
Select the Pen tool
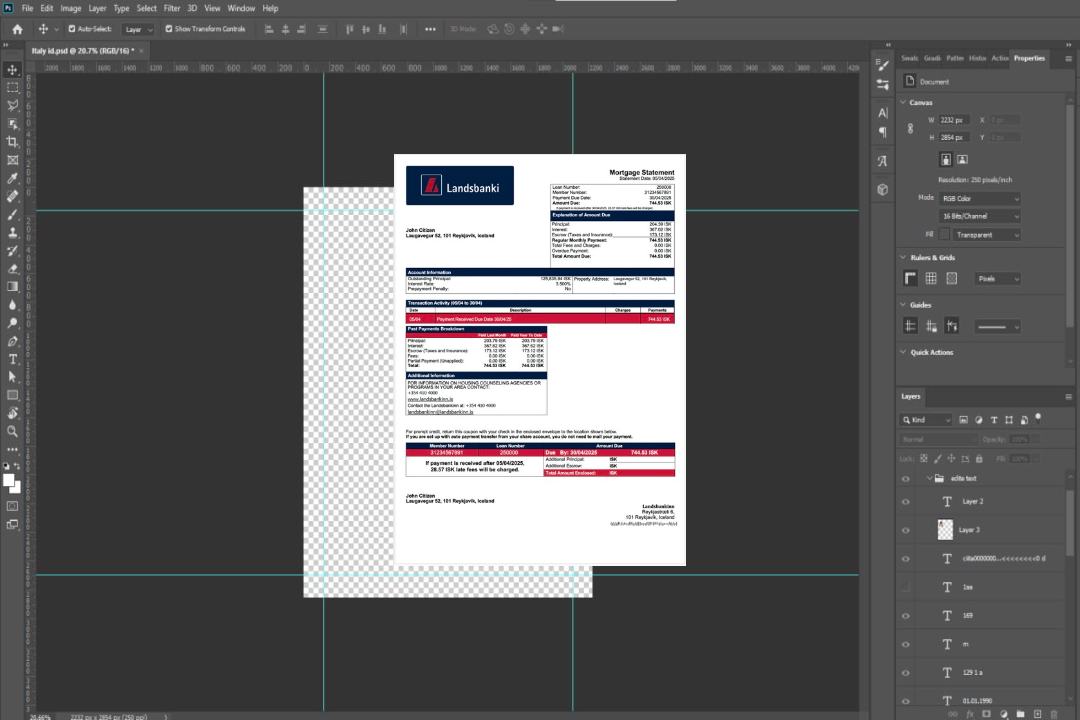(x=12, y=341)
